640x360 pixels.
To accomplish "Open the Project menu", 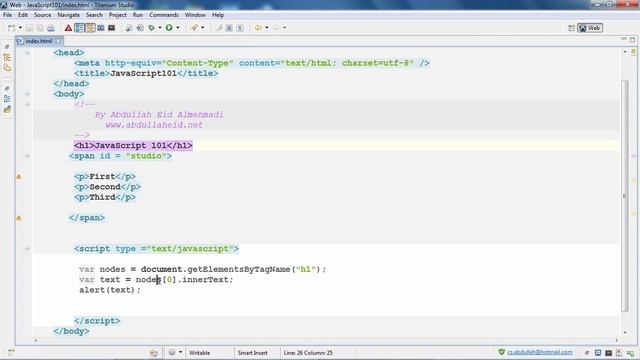I will click(x=118, y=15).
